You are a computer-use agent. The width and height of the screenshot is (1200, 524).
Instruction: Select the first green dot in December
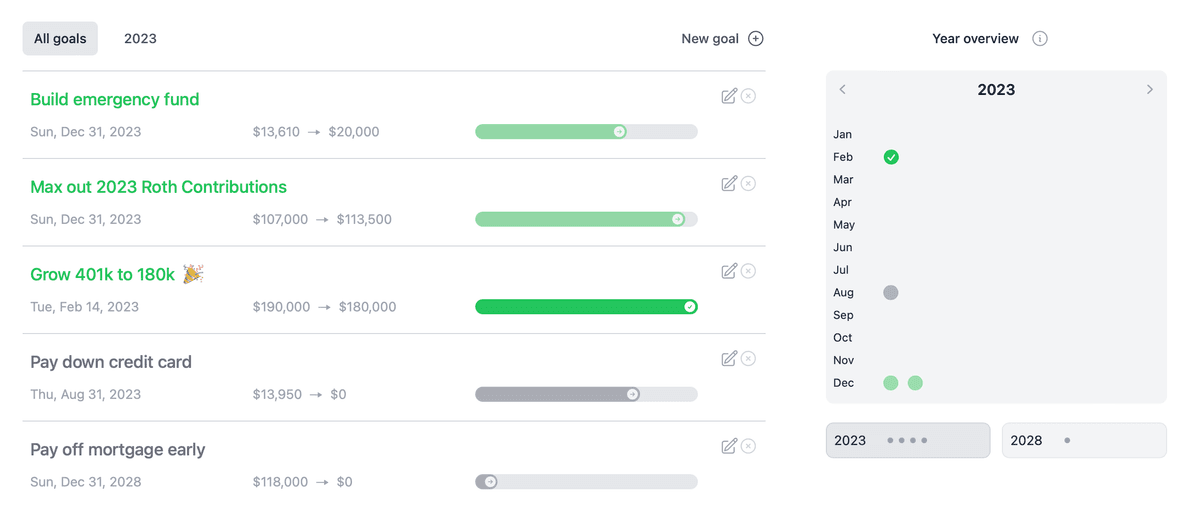point(891,383)
